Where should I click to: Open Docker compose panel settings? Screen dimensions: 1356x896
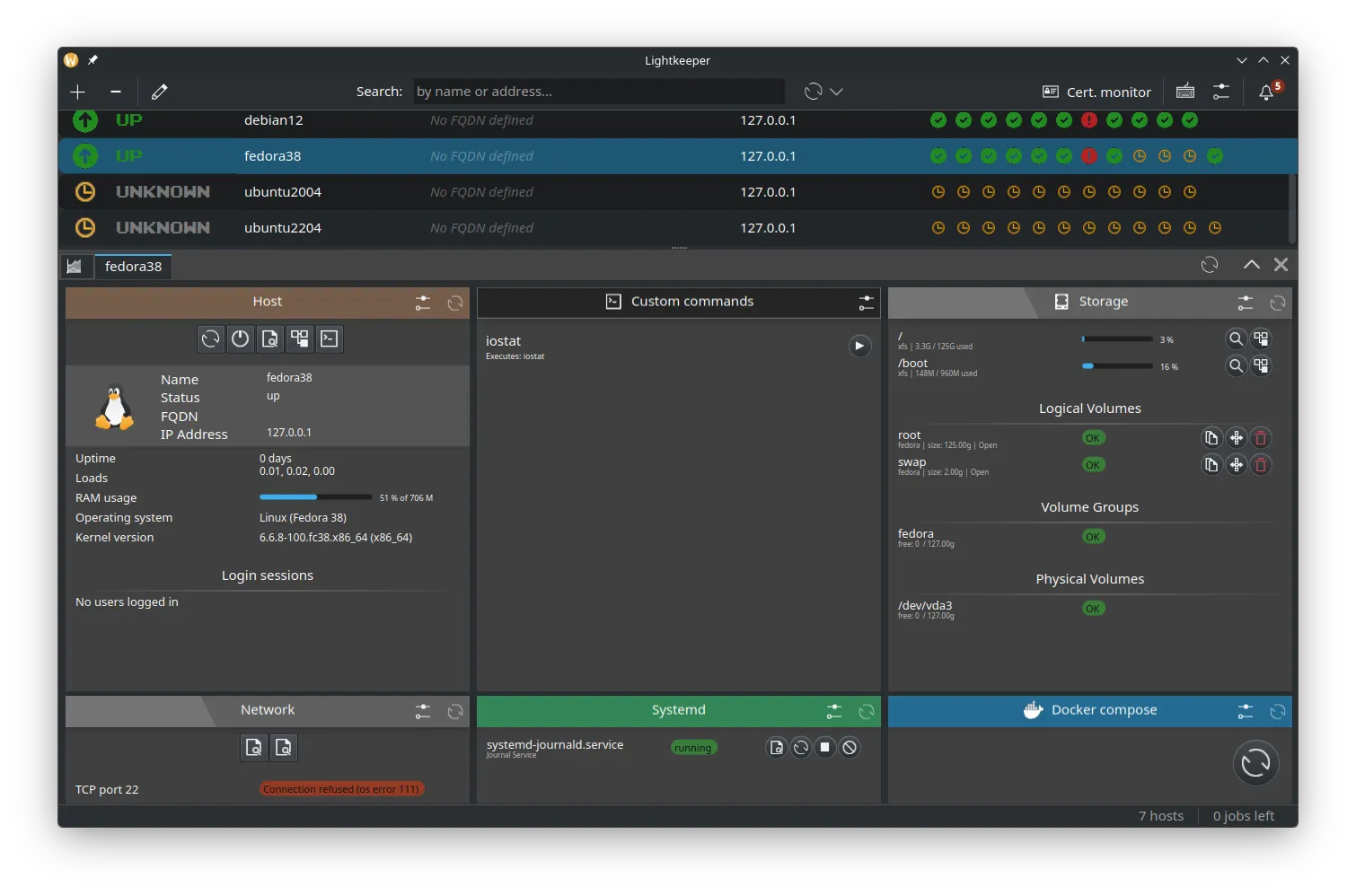1246,711
